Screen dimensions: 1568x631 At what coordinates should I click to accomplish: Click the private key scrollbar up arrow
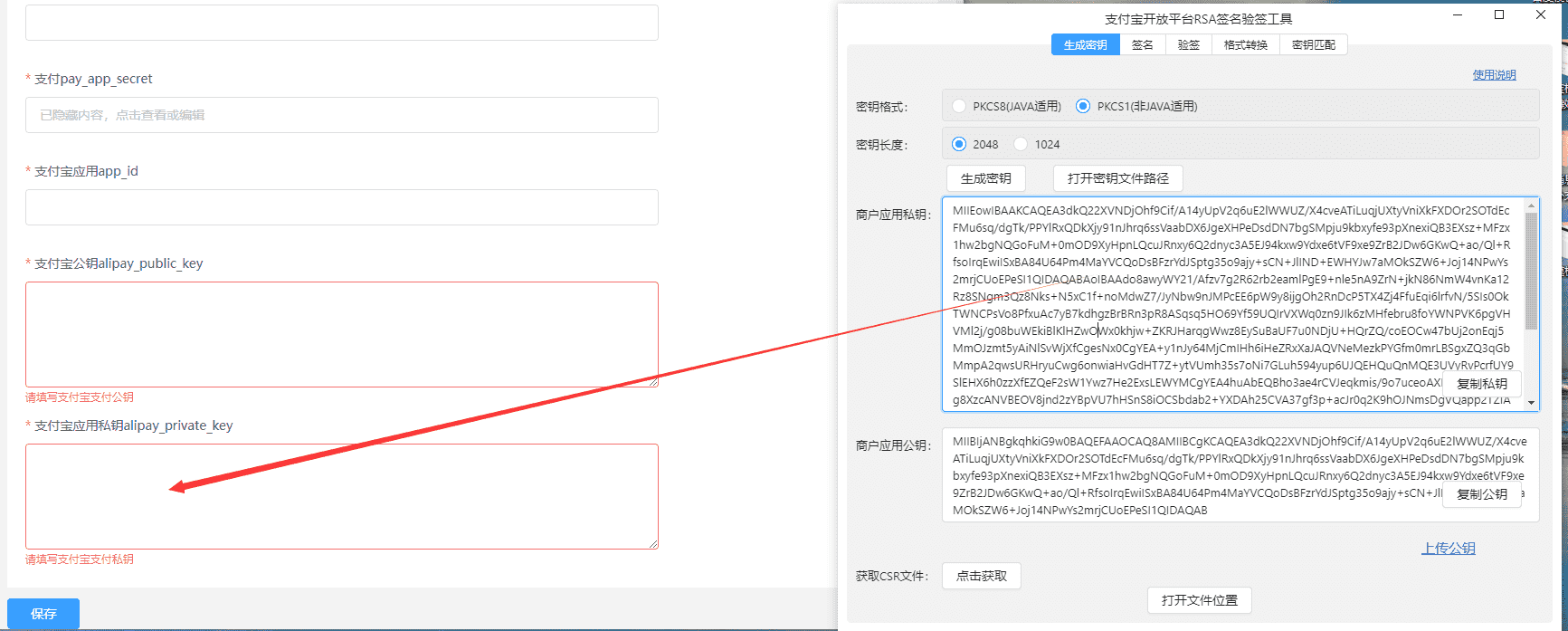pyautogui.click(x=1532, y=206)
